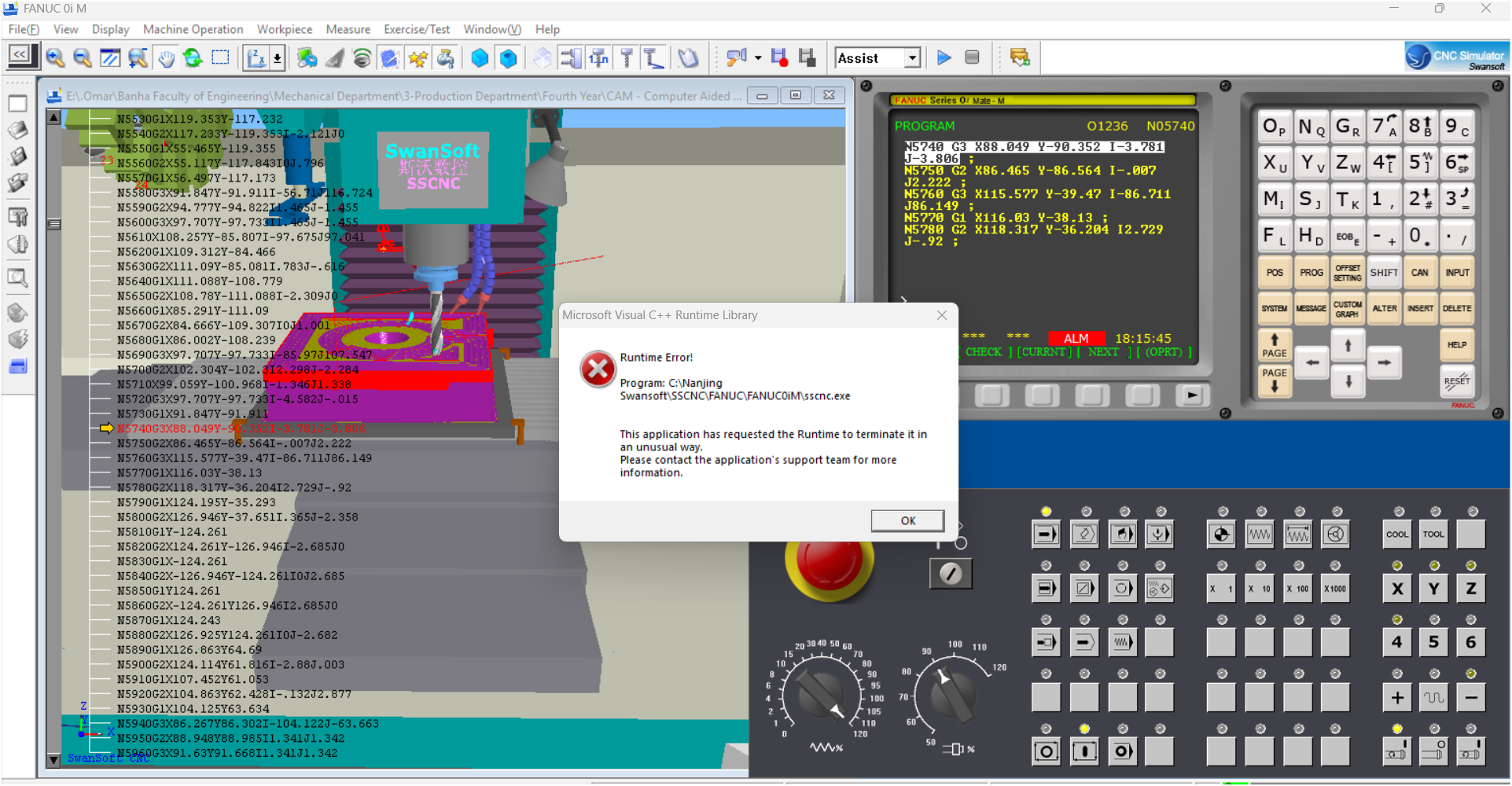Select the Z axis button on panel
The image size is (1512, 786).
[x=1470, y=589]
